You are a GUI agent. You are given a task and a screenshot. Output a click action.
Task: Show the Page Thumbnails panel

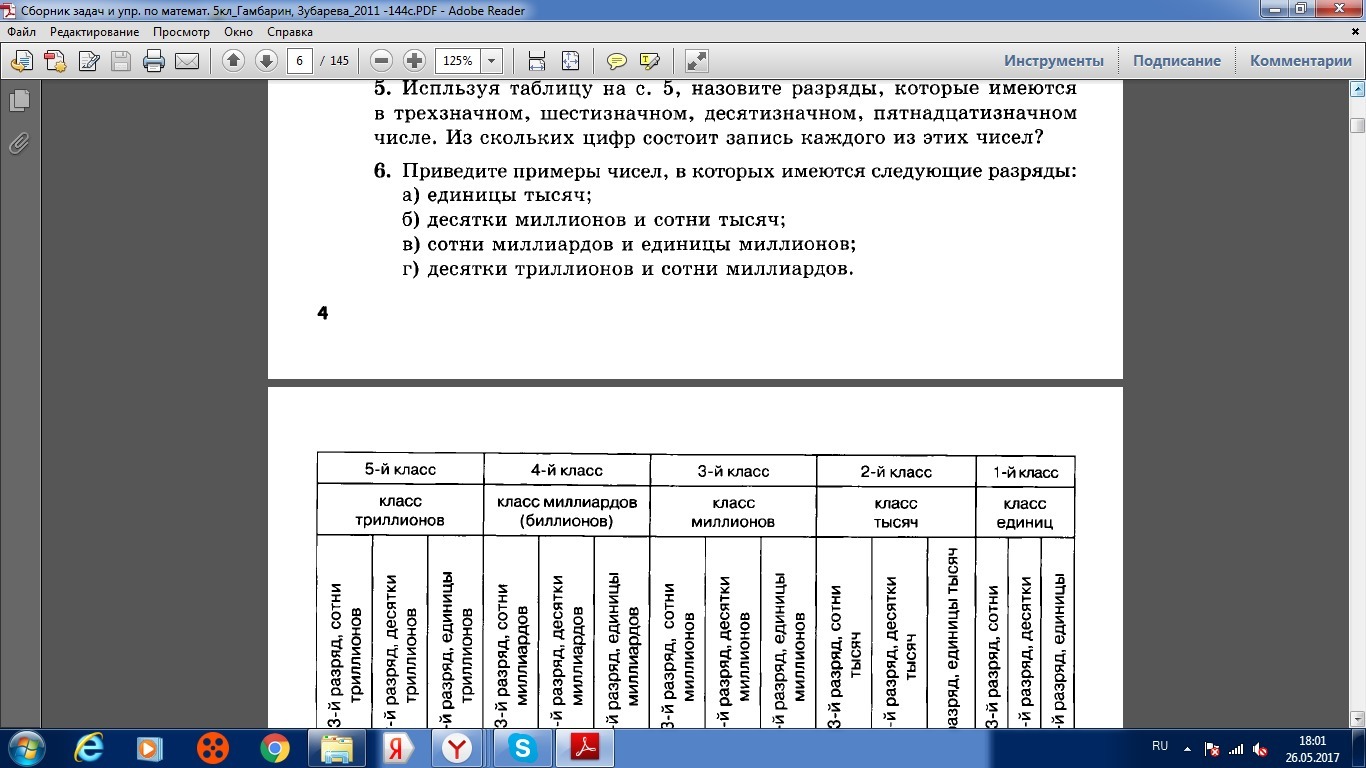(18, 101)
